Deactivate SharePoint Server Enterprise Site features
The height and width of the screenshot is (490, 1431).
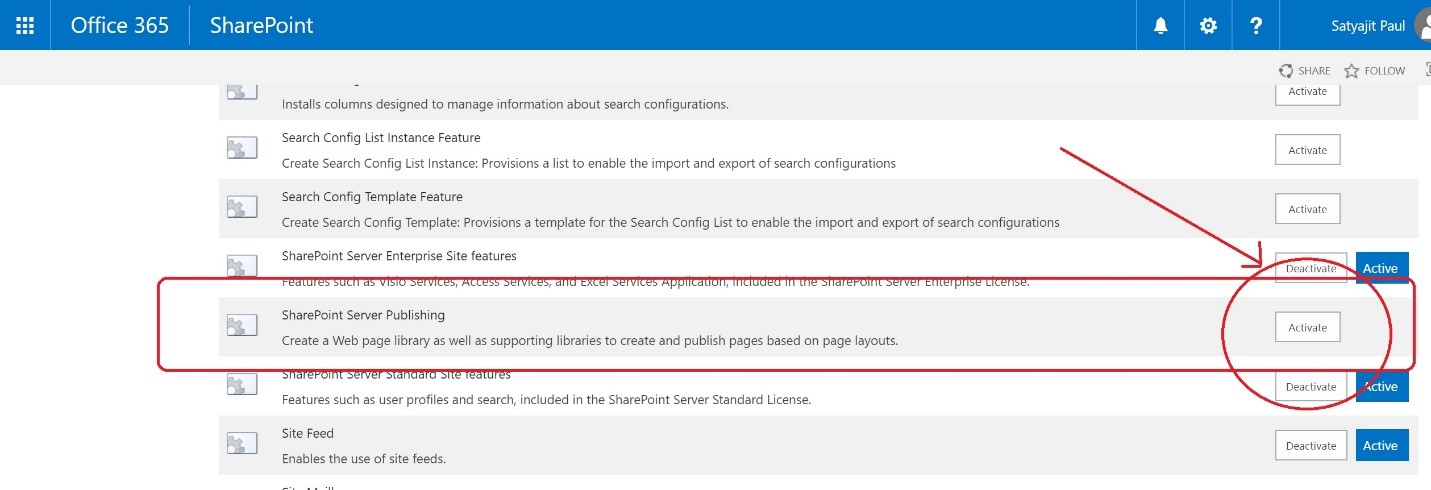click(x=1311, y=268)
